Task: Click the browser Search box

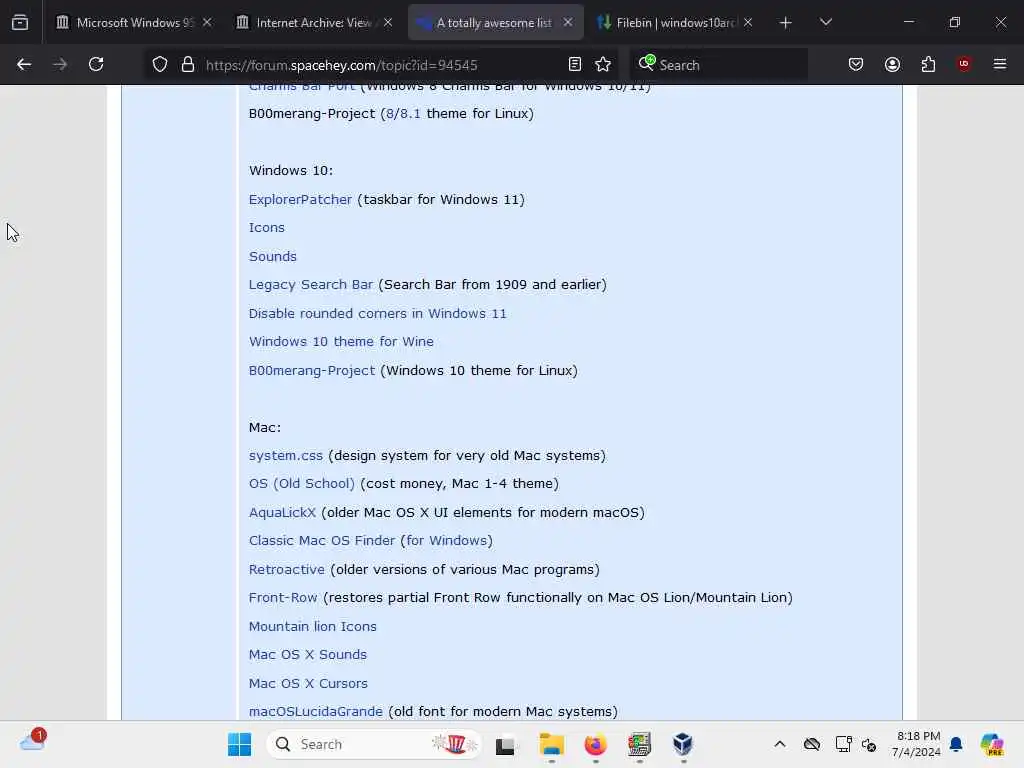Action: pos(718,65)
